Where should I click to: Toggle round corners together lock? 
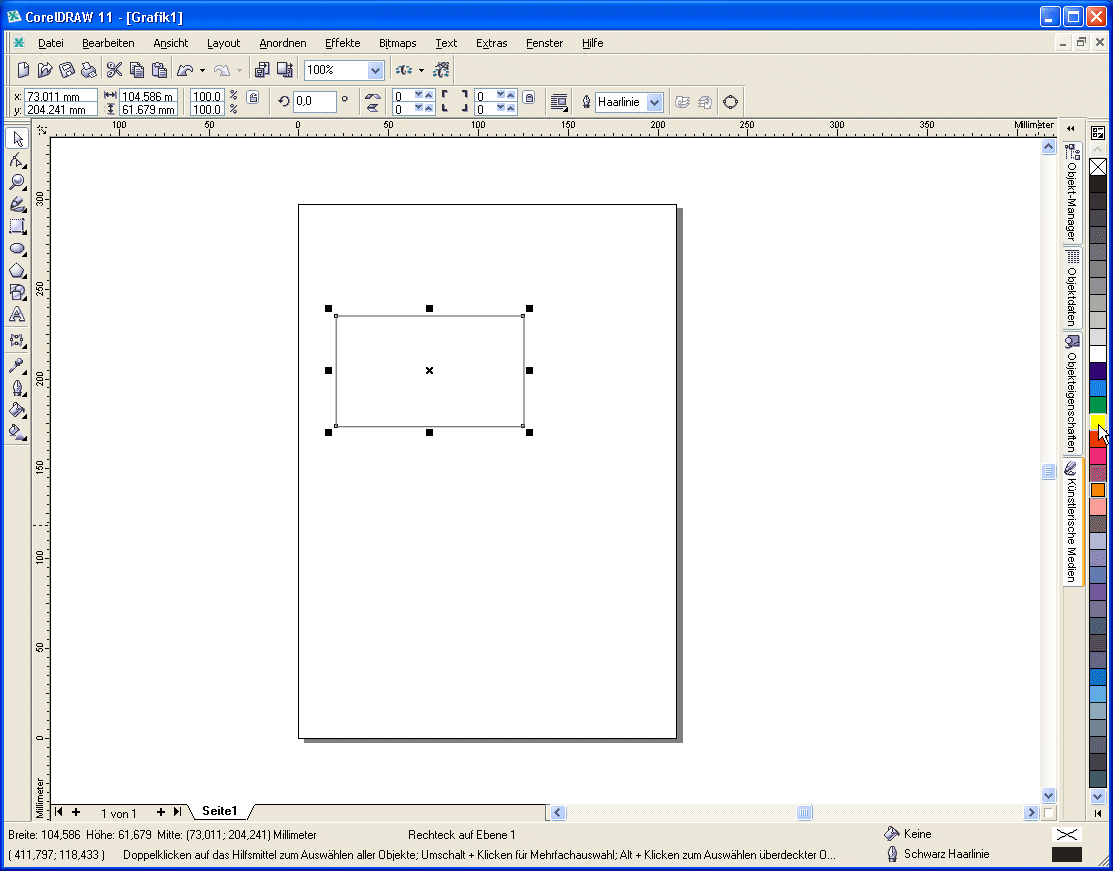pos(529,97)
